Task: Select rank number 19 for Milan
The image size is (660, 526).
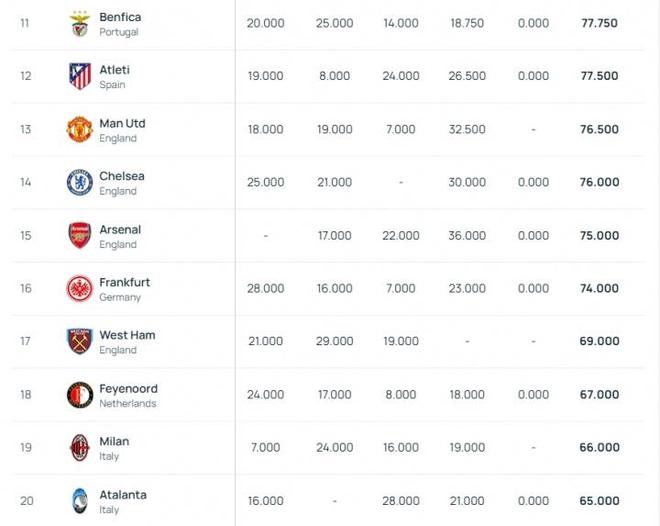Action: pyautogui.click(x=26, y=447)
